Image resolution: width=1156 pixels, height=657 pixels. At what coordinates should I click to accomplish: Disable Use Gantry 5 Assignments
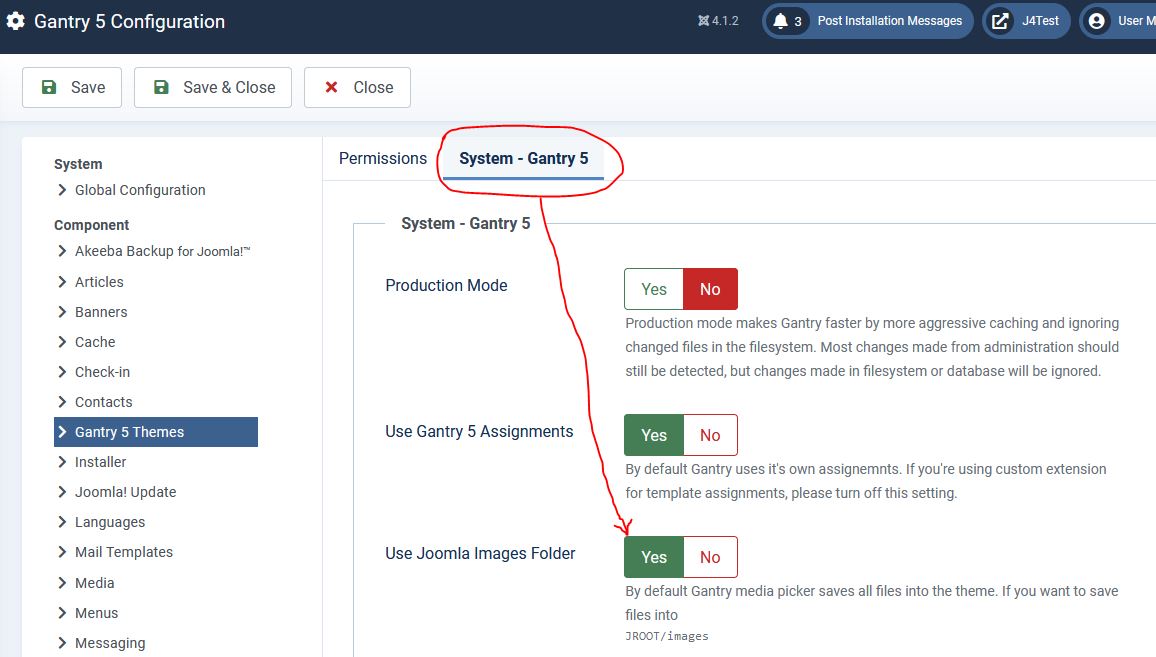click(710, 435)
